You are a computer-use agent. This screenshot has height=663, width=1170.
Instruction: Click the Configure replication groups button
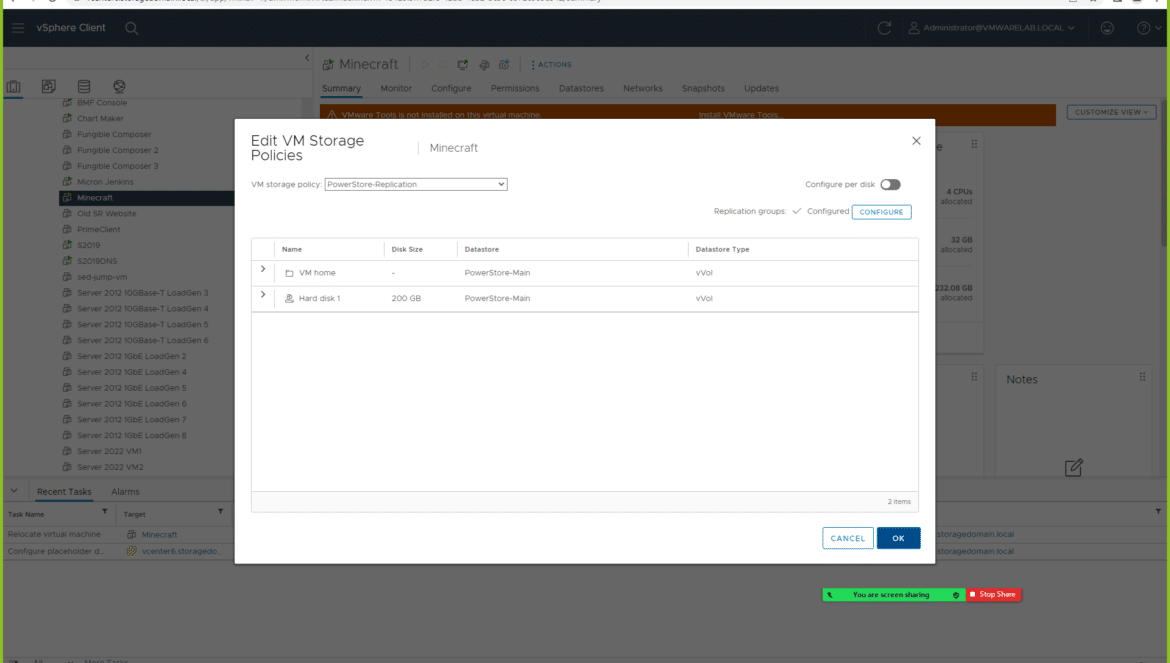click(881, 212)
